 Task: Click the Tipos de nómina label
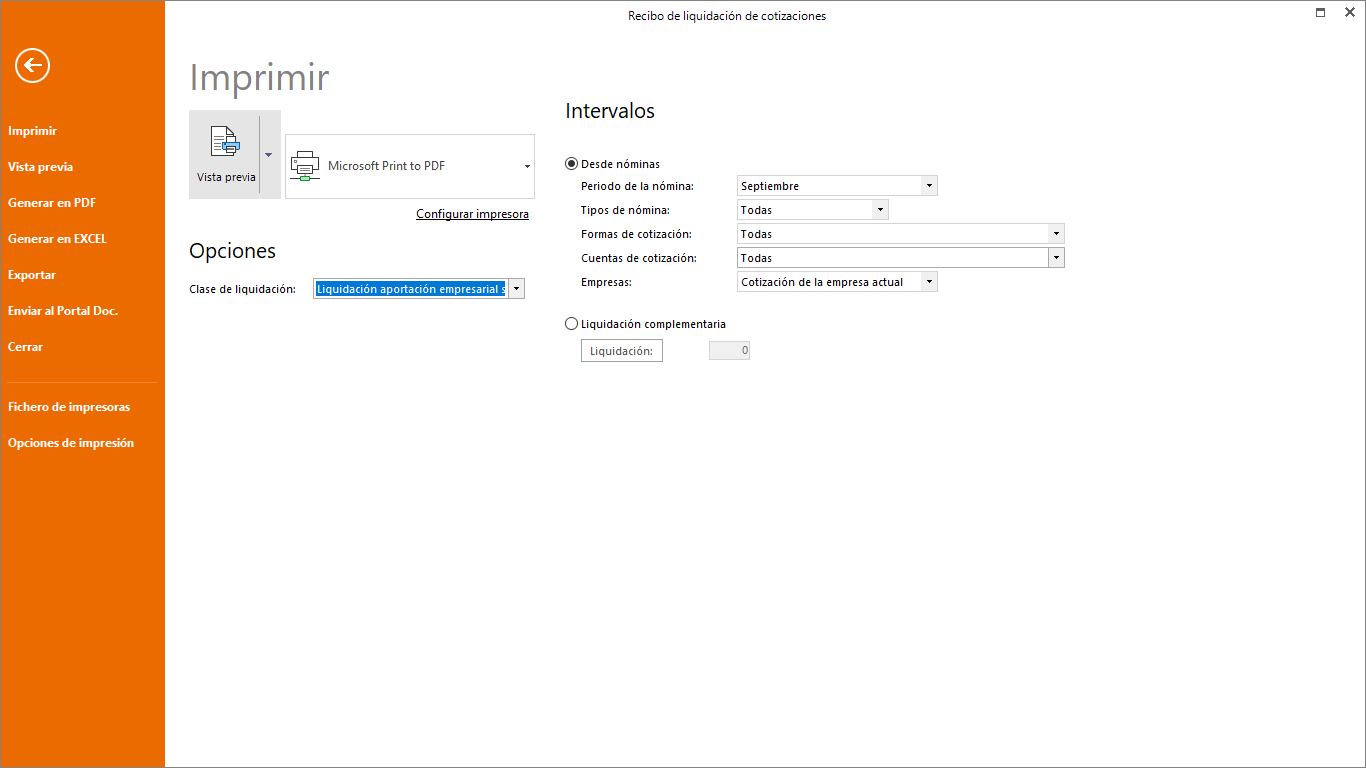[625, 210]
